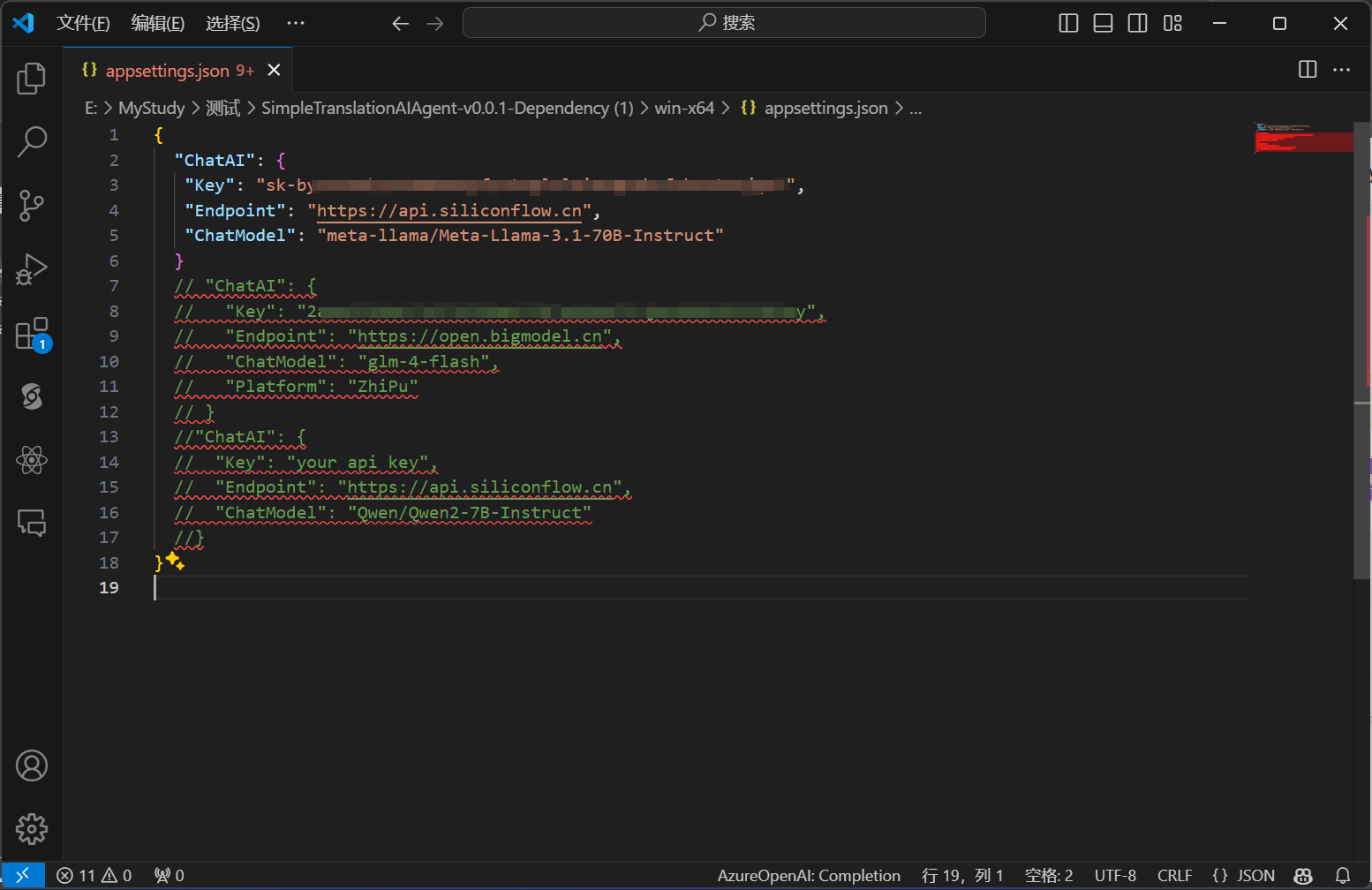Click line number 19 in gutter

coord(109,588)
